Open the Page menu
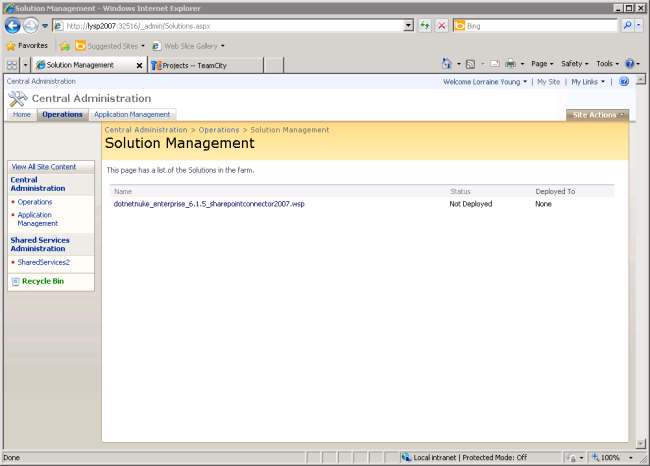 click(x=542, y=64)
